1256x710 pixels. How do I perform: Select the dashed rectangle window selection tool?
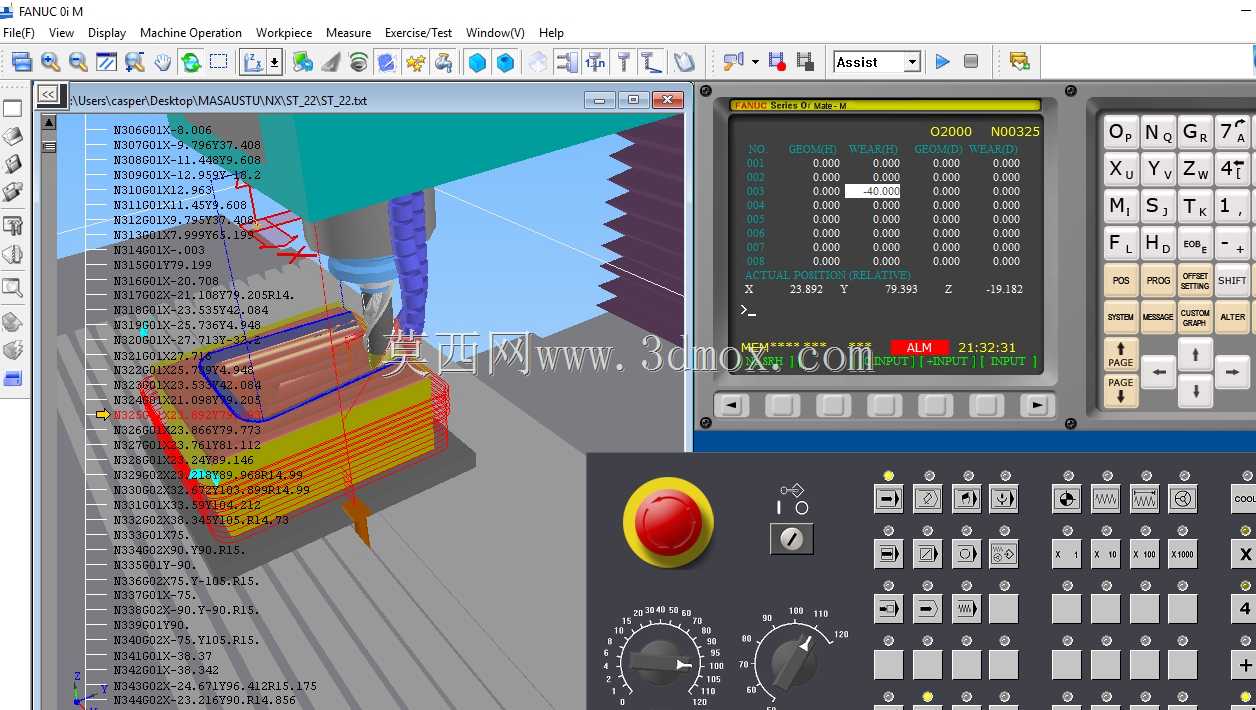[219, 62]
